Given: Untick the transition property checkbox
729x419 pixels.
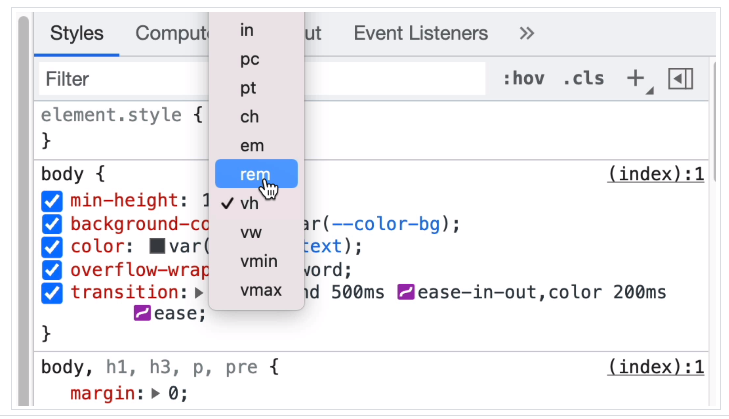Looking at the screenshot, I should pyautogui.click(x=52, y=293).
